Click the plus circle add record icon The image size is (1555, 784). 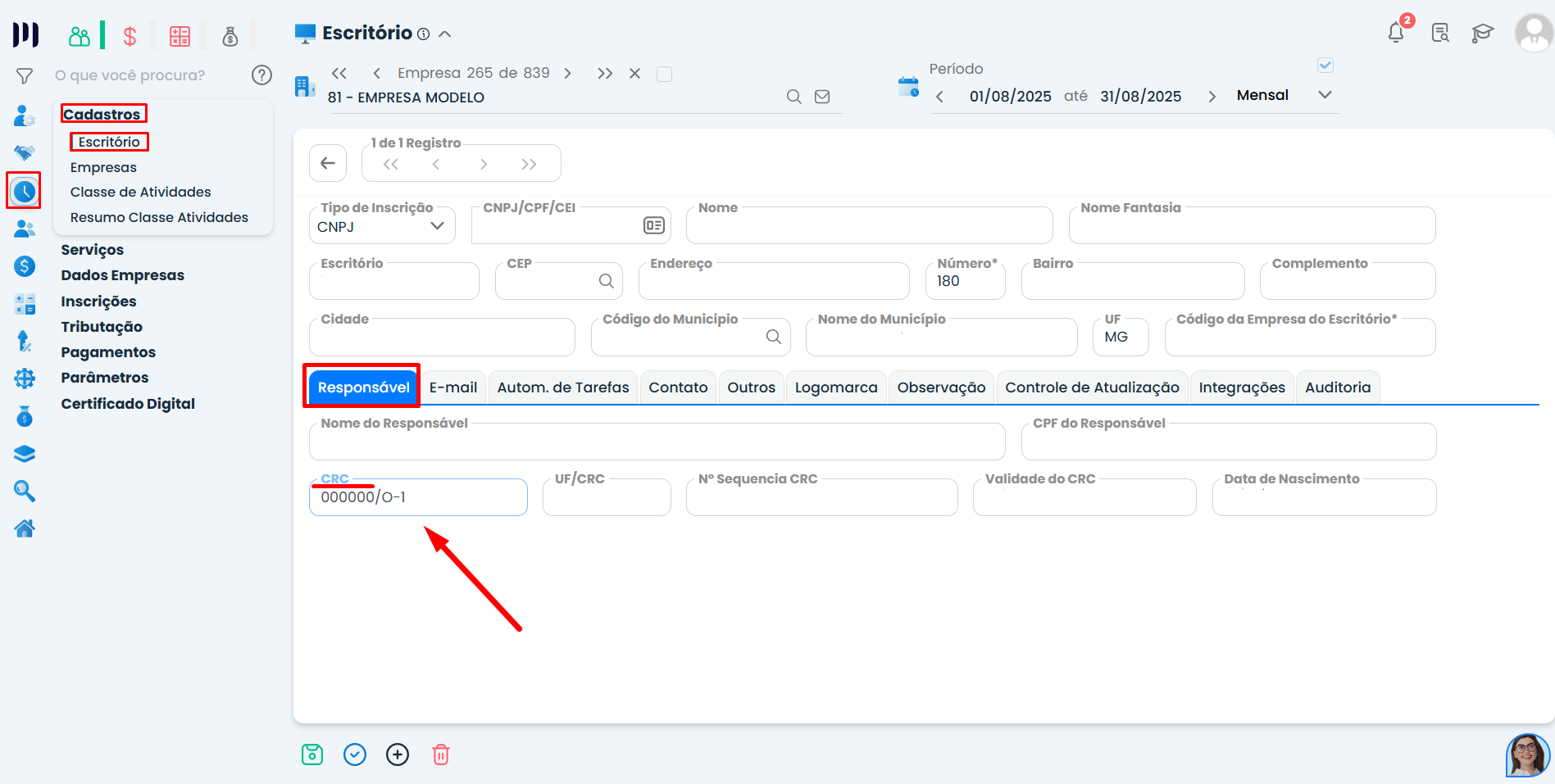click(398, 755)
